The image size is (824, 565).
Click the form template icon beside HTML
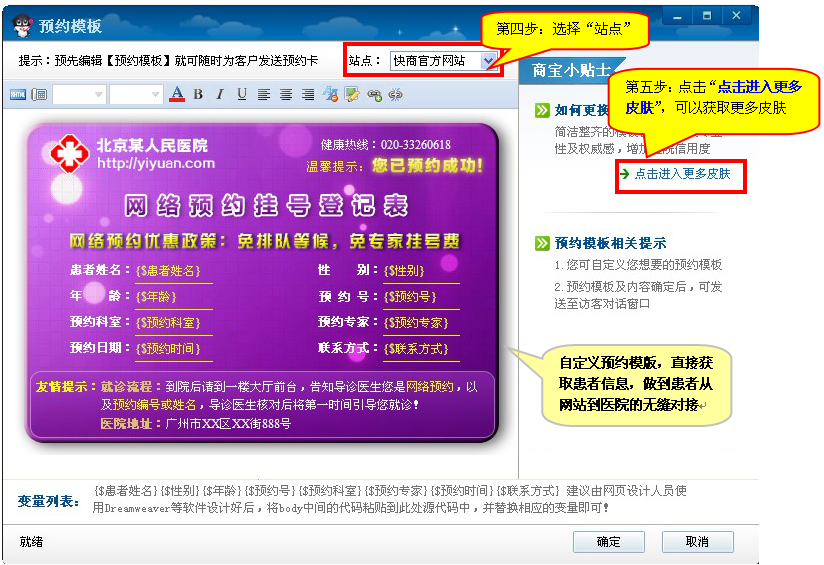click(x=39, y=95)
